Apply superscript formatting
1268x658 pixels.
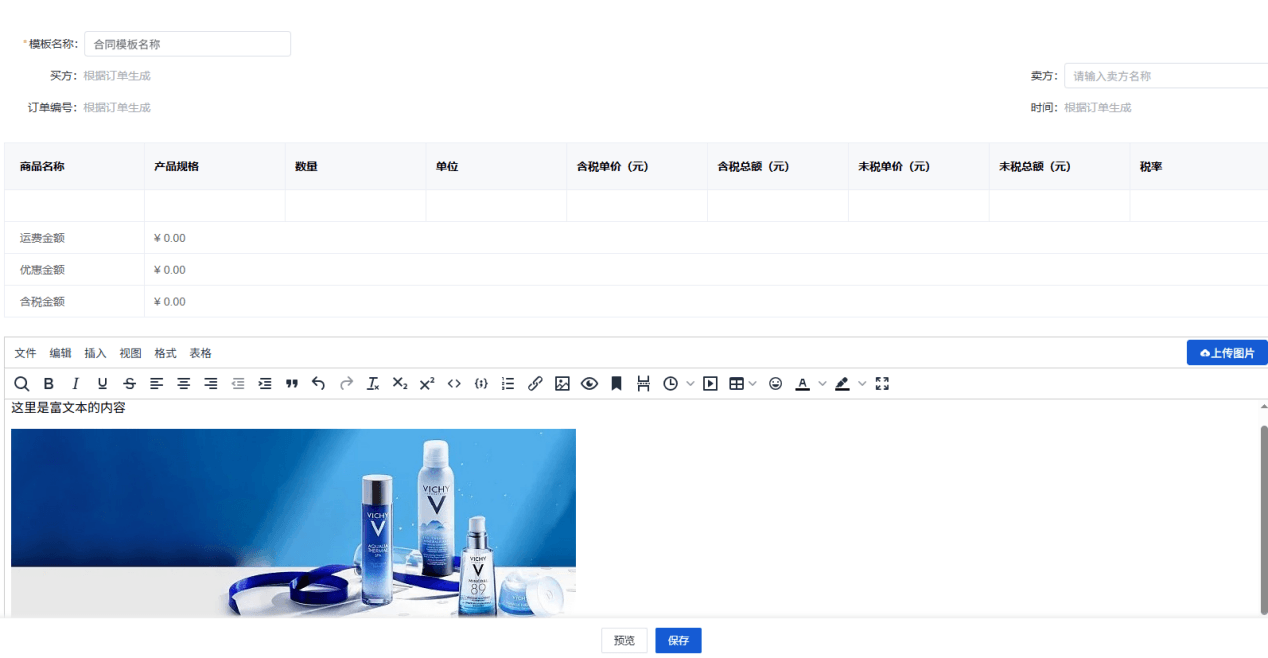tap(427, 383)
